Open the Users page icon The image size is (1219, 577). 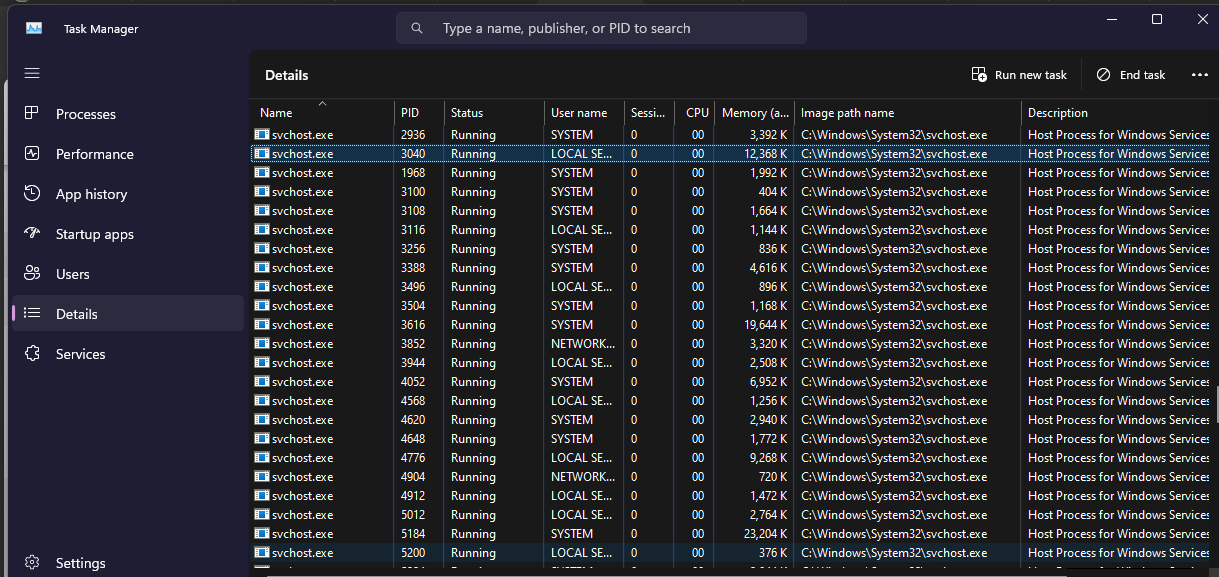click(32, 274)
